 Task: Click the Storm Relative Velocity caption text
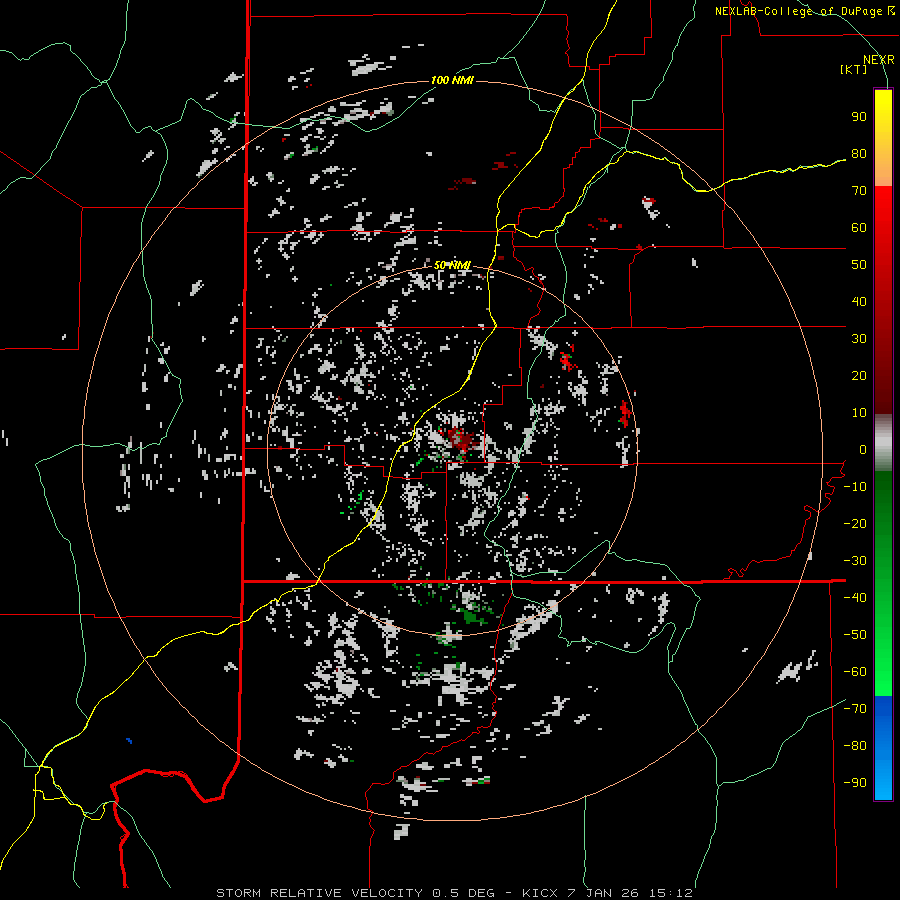pyautogui.click(x=454, y=893)
